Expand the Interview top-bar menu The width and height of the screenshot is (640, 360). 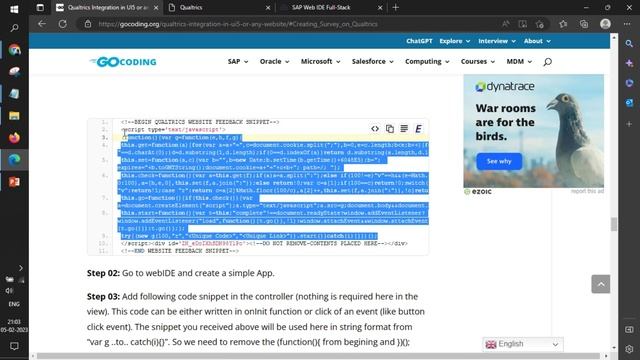[497, 41]
